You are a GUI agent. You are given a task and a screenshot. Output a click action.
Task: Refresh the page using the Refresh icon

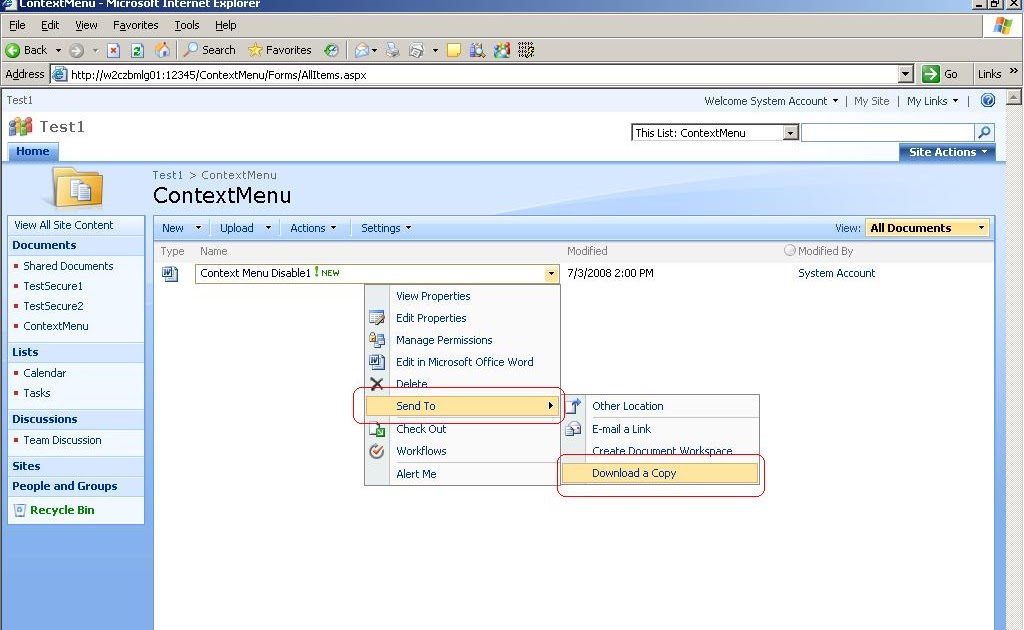(137, 50)
